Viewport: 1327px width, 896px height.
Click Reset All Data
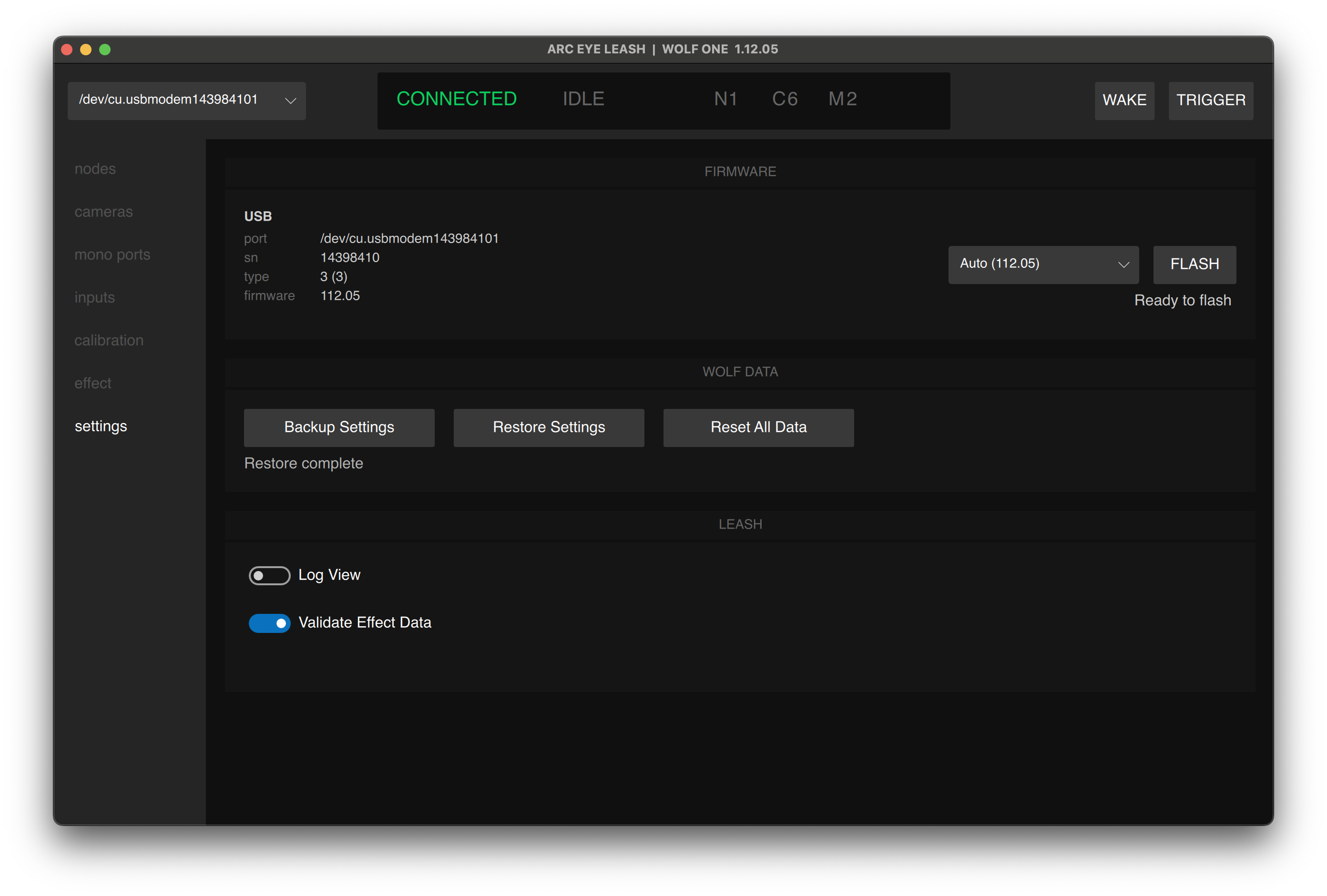coord(758,427)
